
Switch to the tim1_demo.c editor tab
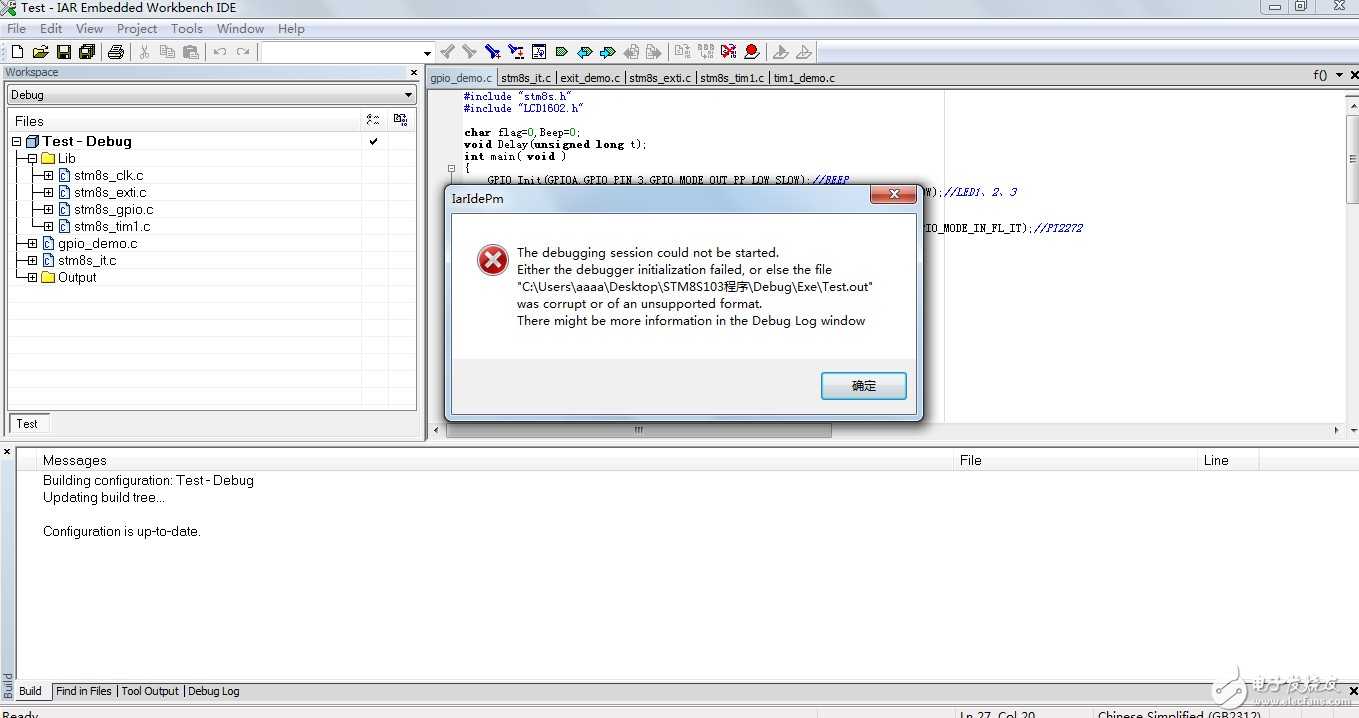point(804,78)
